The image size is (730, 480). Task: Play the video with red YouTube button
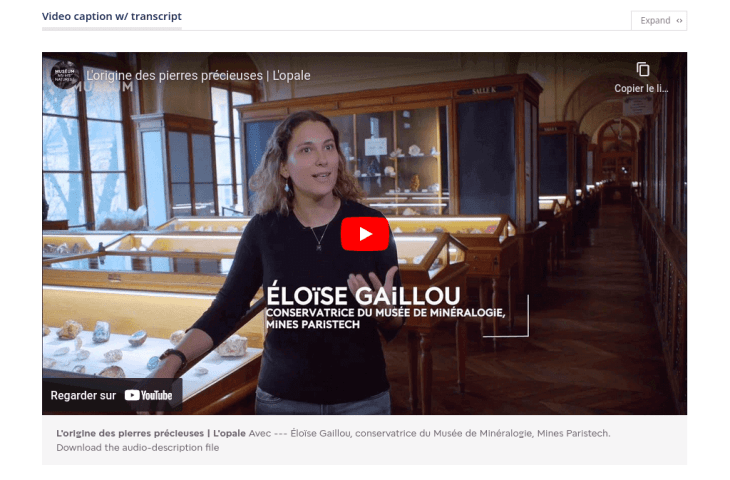click(x=365, y=234)
